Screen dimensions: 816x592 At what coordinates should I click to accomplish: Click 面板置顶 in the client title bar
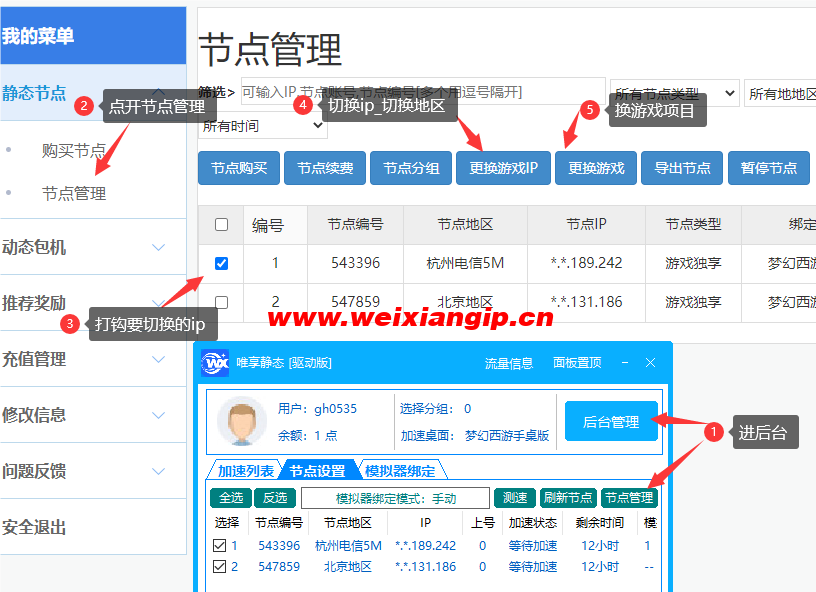point(577,363)
